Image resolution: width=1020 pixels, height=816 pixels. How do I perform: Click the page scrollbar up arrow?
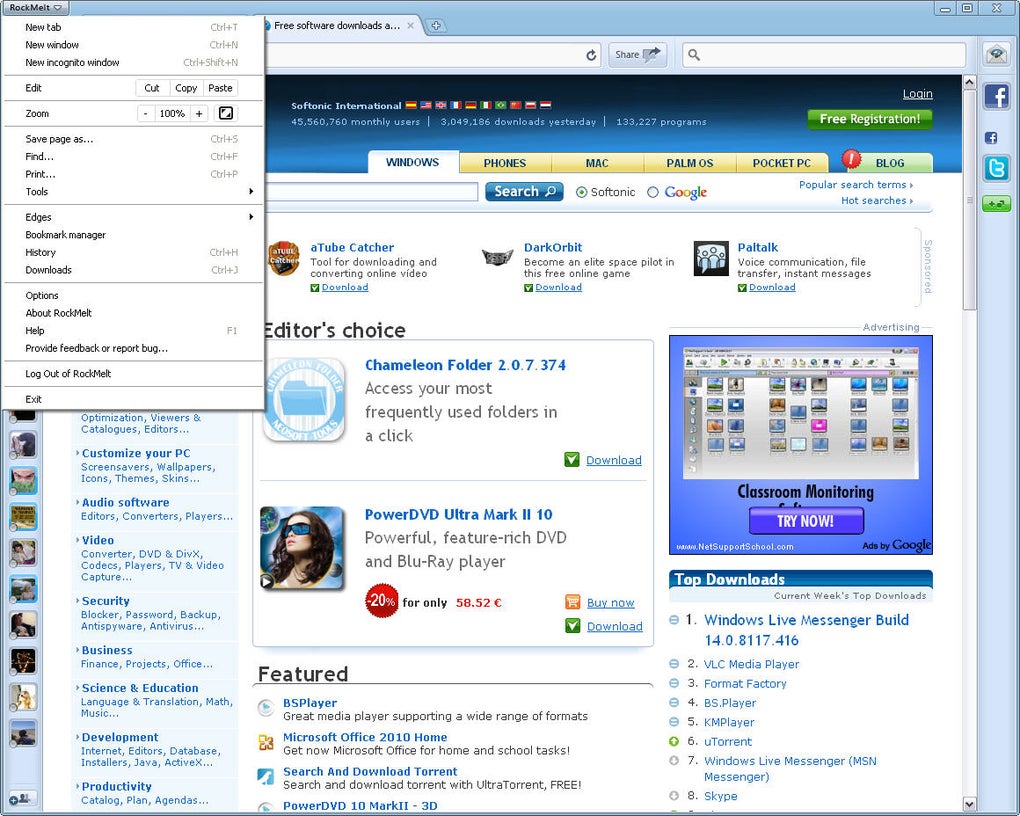coord(969,83)
